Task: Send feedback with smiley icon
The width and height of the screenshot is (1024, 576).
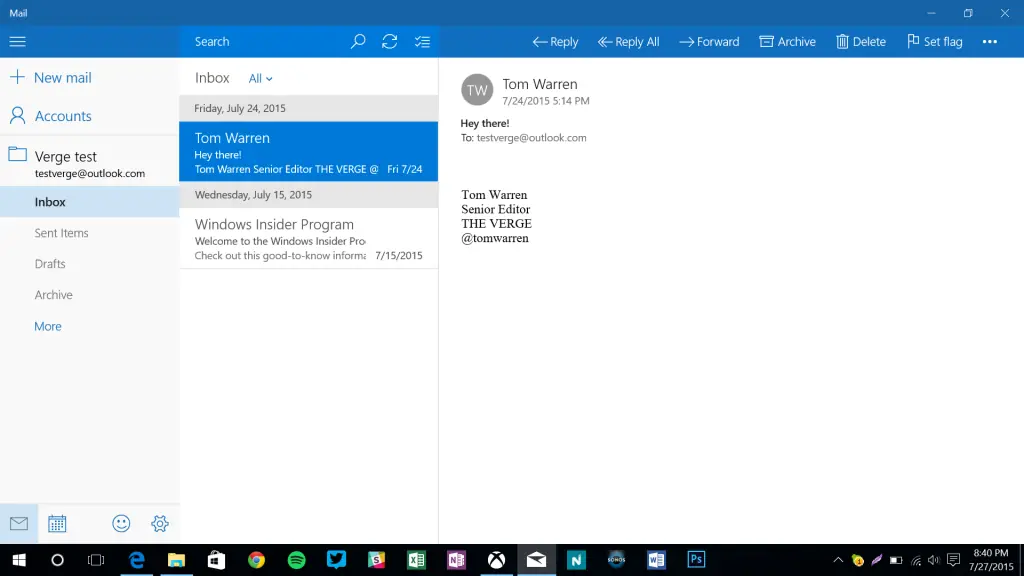Action: click(x=121, y=523)
